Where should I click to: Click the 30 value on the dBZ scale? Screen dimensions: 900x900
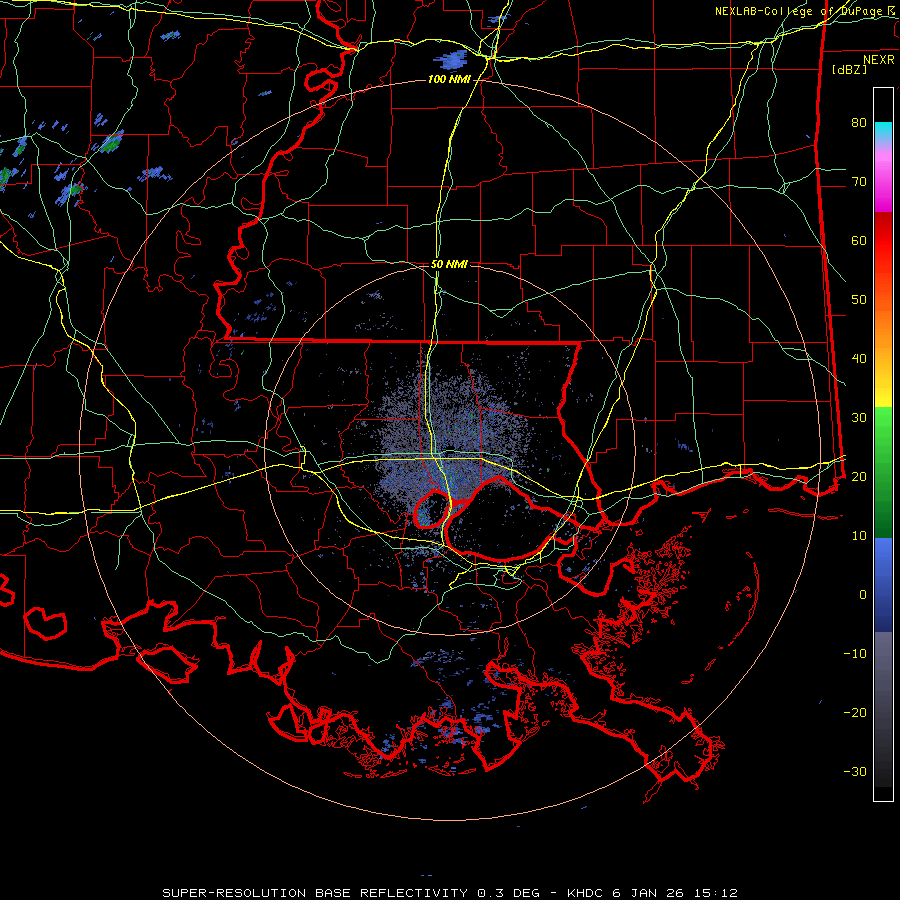click(859, 417)
